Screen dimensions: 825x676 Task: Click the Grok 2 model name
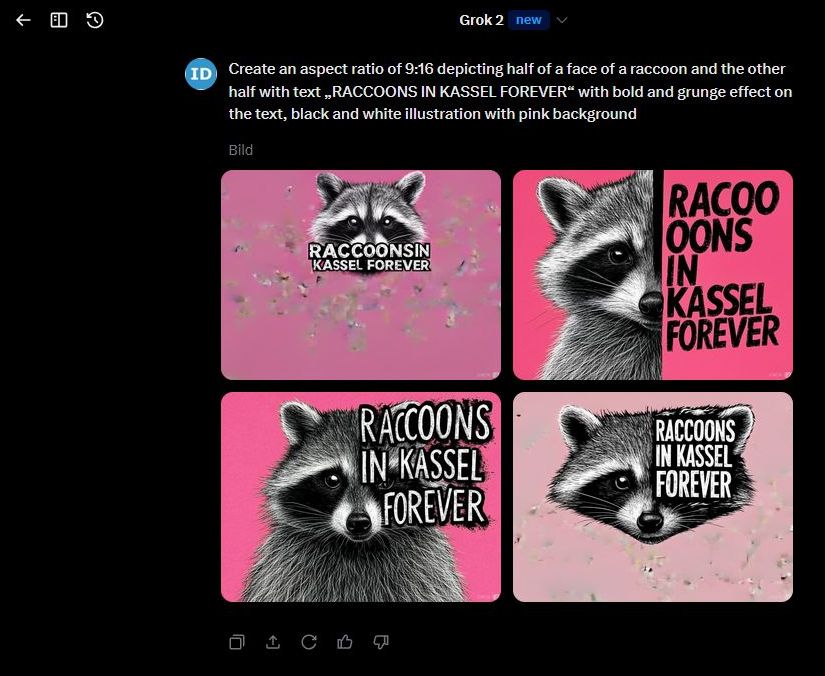pos(481,20)
